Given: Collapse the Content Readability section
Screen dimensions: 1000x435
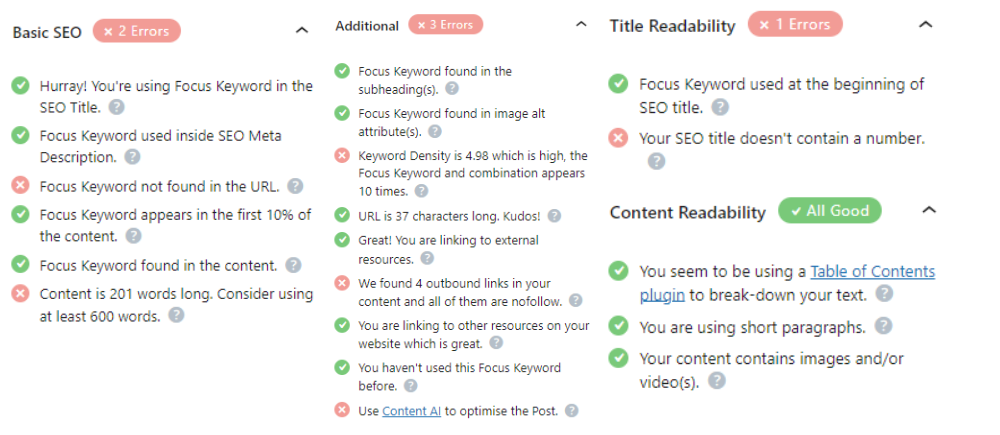Looking at the screenshot, I should pos(929,209).
